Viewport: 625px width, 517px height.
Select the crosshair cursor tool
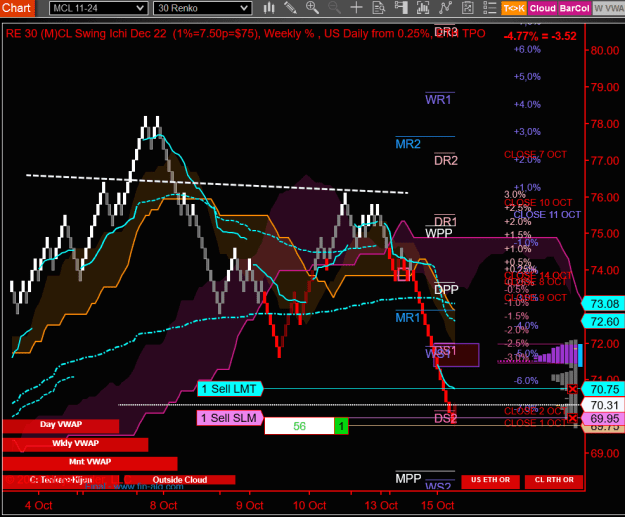pos(356,8)
